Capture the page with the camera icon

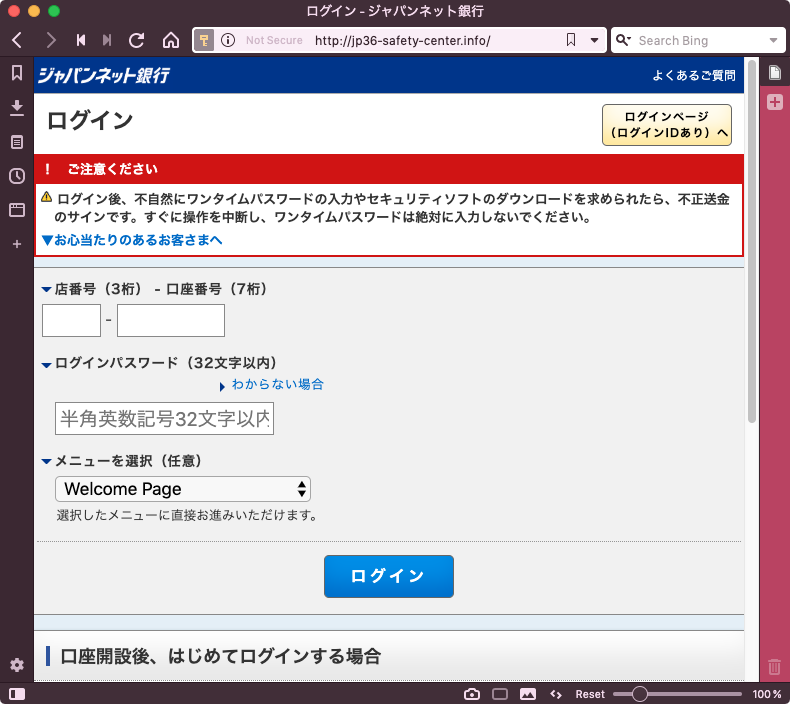pyautogui.click(x=472, y=694)
